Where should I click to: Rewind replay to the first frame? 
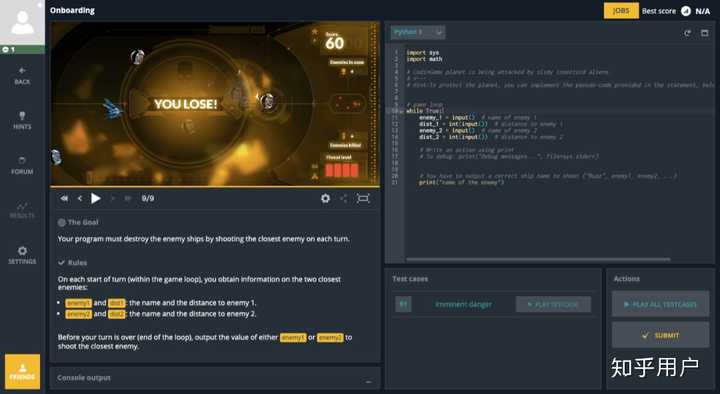[64, 198]
